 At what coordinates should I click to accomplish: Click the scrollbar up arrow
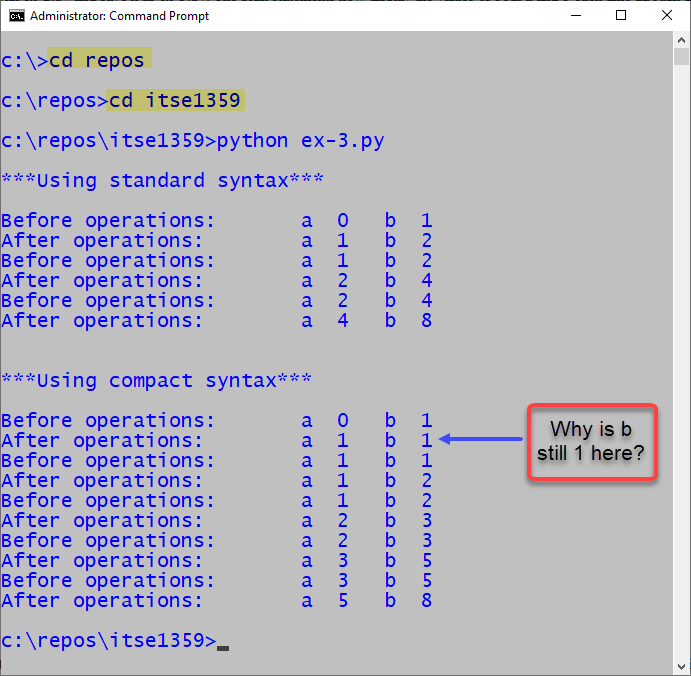(681, 39)
